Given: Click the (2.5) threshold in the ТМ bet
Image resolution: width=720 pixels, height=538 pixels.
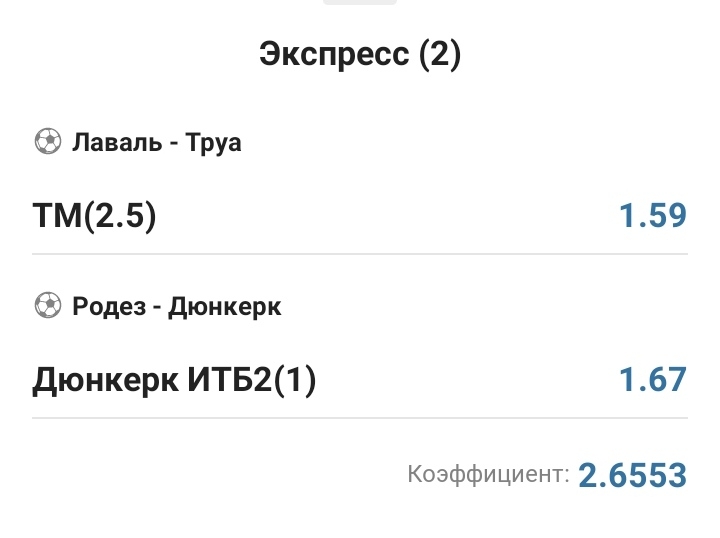Looking at the screenshot, I should point(120,216).
